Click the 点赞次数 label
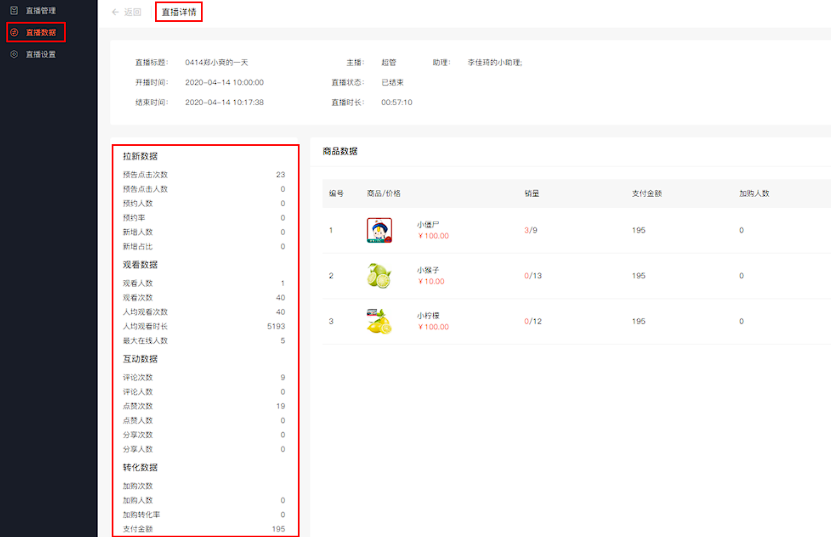 tap(138, 406)
